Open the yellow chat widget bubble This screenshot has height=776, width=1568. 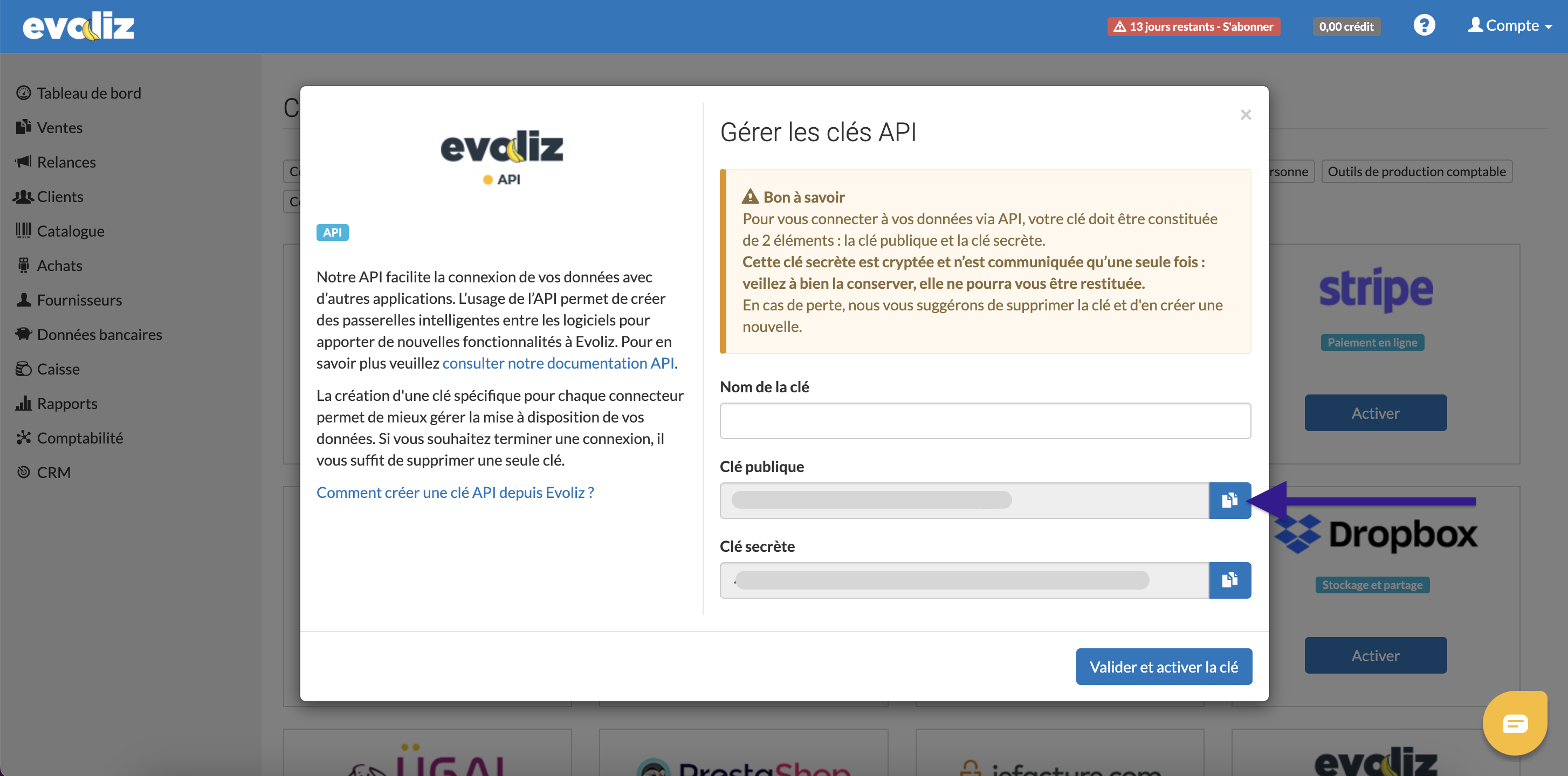(1515, 723)
